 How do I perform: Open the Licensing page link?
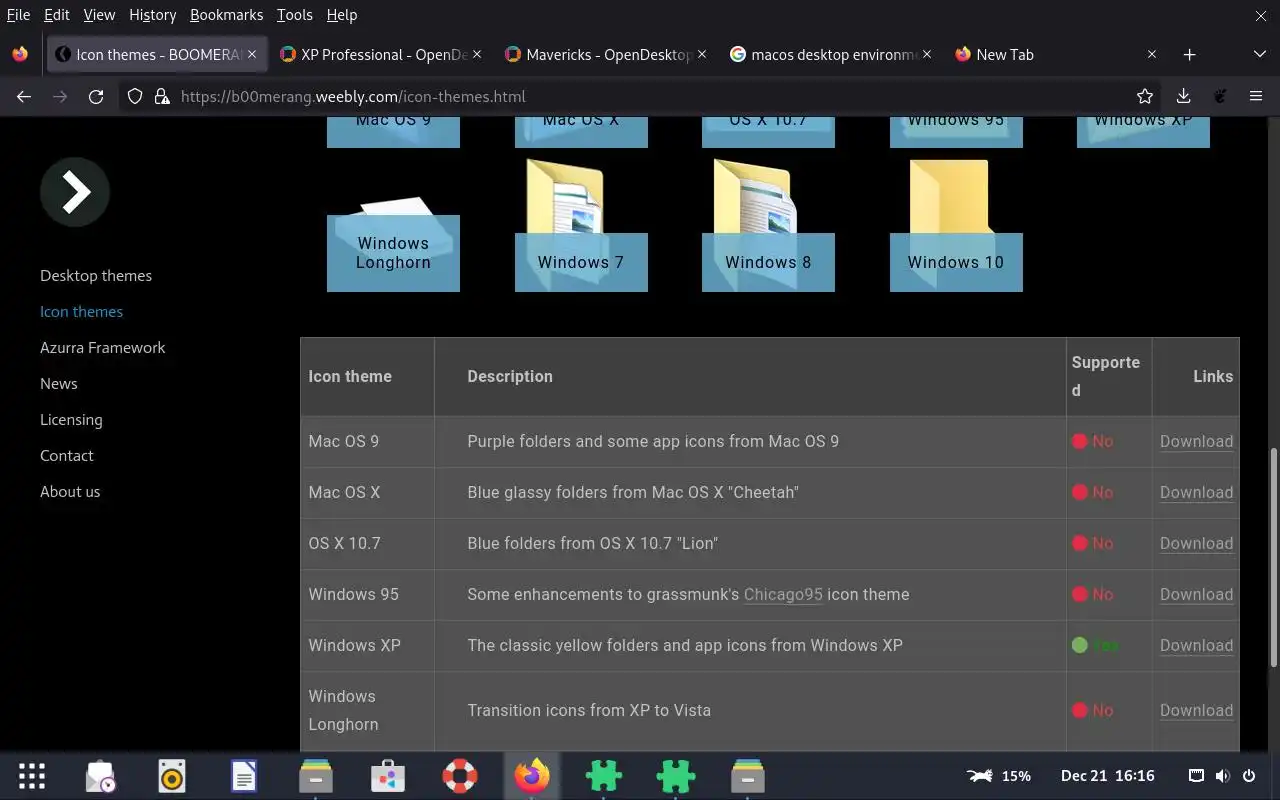tap(71, 419)
